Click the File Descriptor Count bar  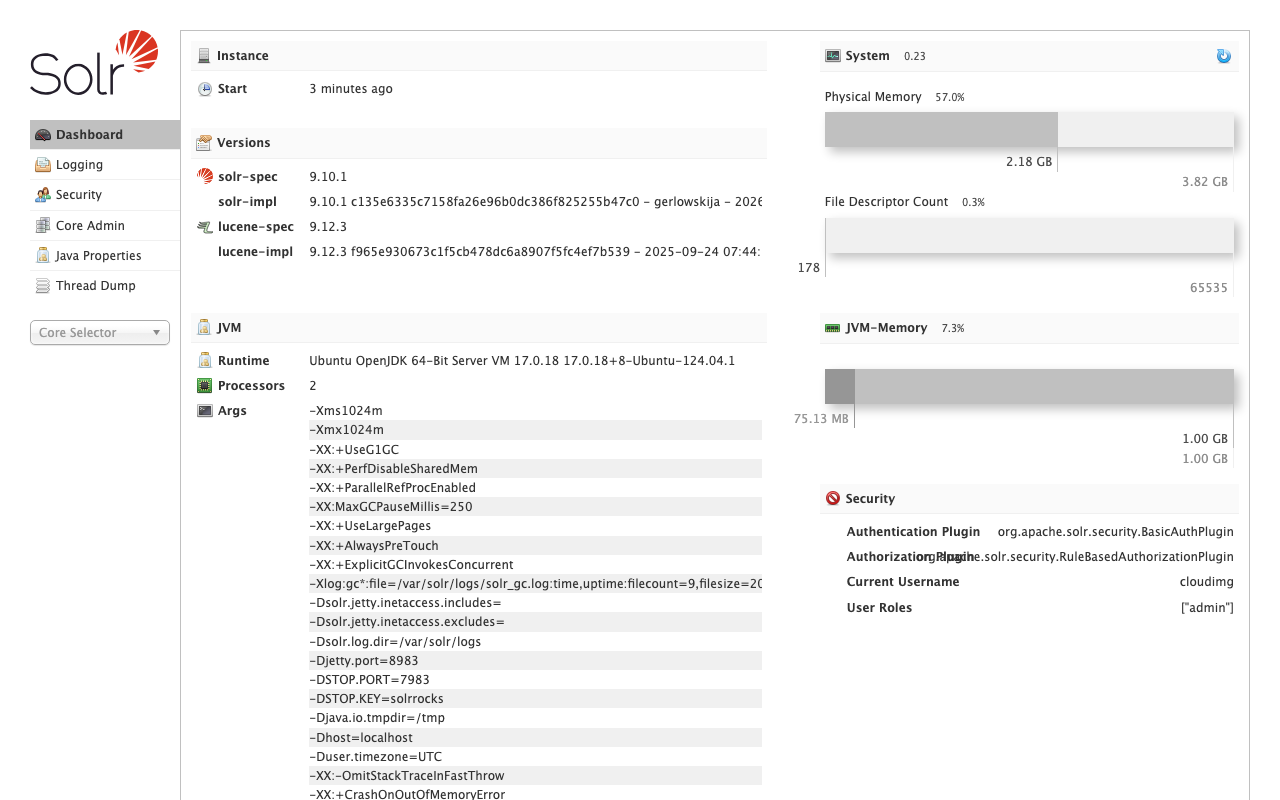[x=1029, y=236]
